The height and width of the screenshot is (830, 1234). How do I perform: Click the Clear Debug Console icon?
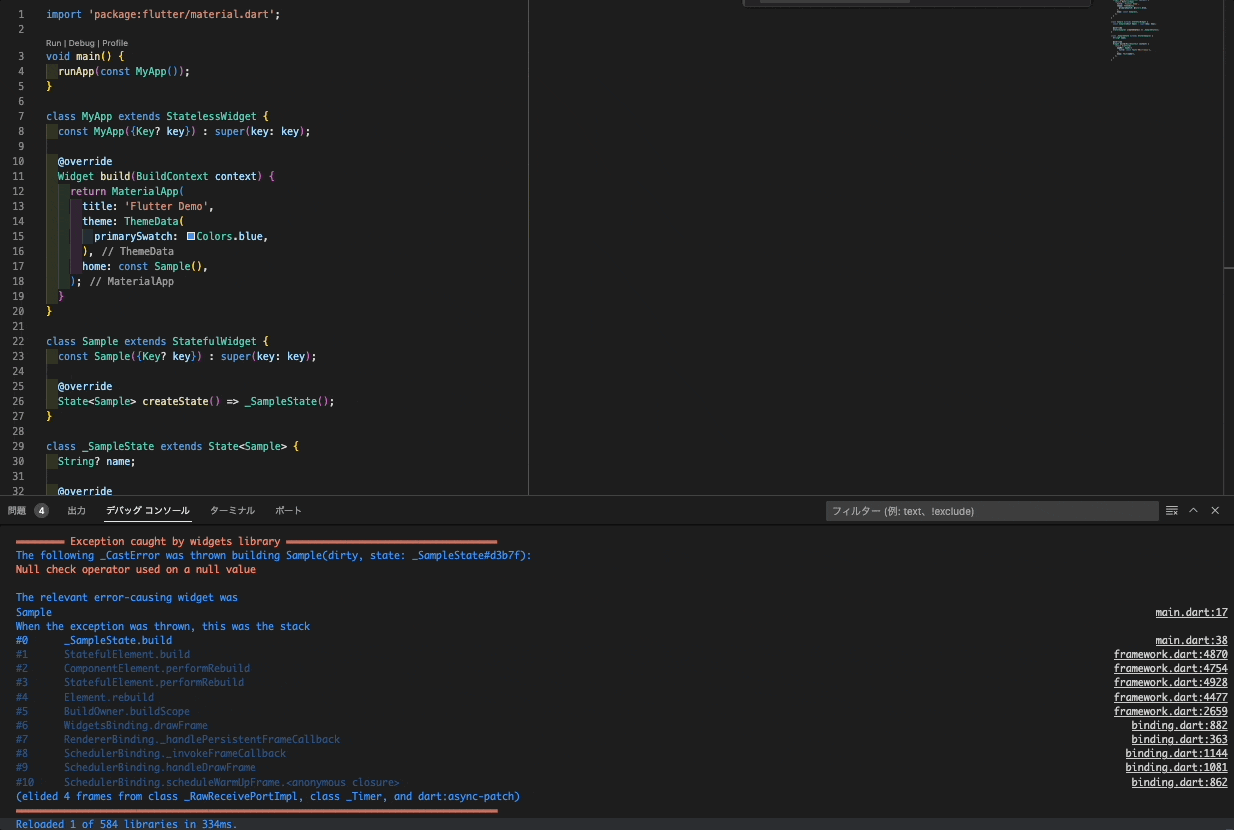tap(1171, 510)
